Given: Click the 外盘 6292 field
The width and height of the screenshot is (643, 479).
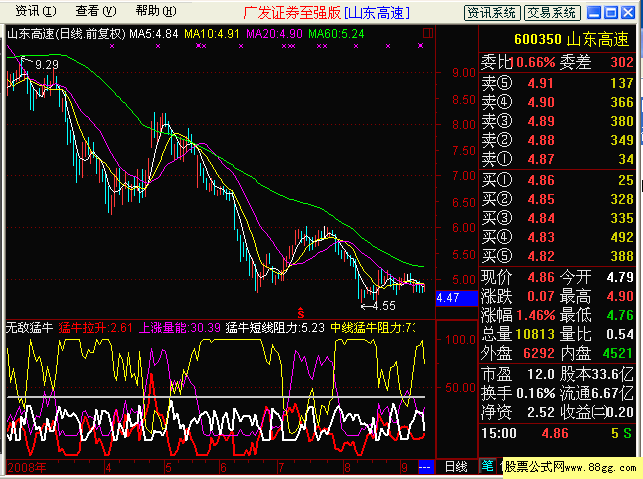Looking at the screenshot, I should 518,353.
